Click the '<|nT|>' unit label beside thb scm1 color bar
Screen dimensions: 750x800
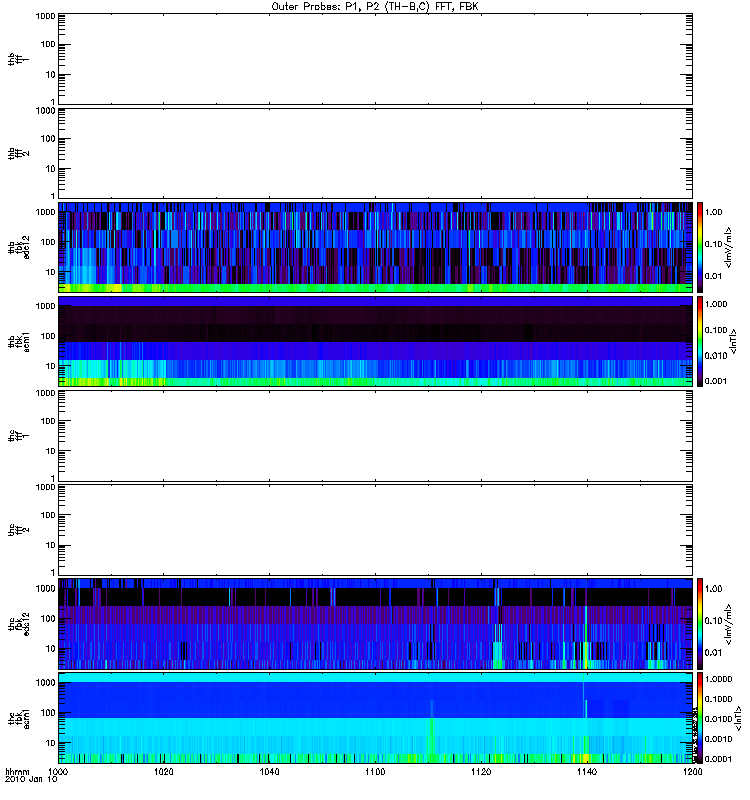tap(733, 341)
